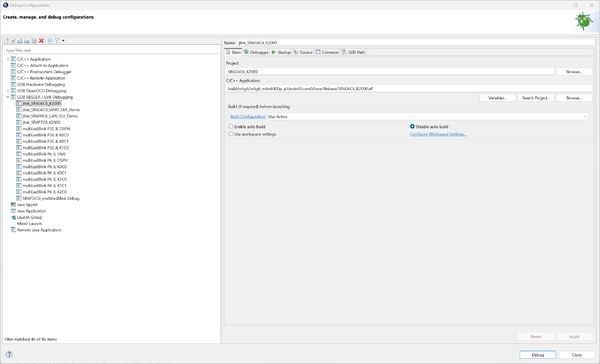
Task: Switch to the Common tab
Action: click(327, 52)
